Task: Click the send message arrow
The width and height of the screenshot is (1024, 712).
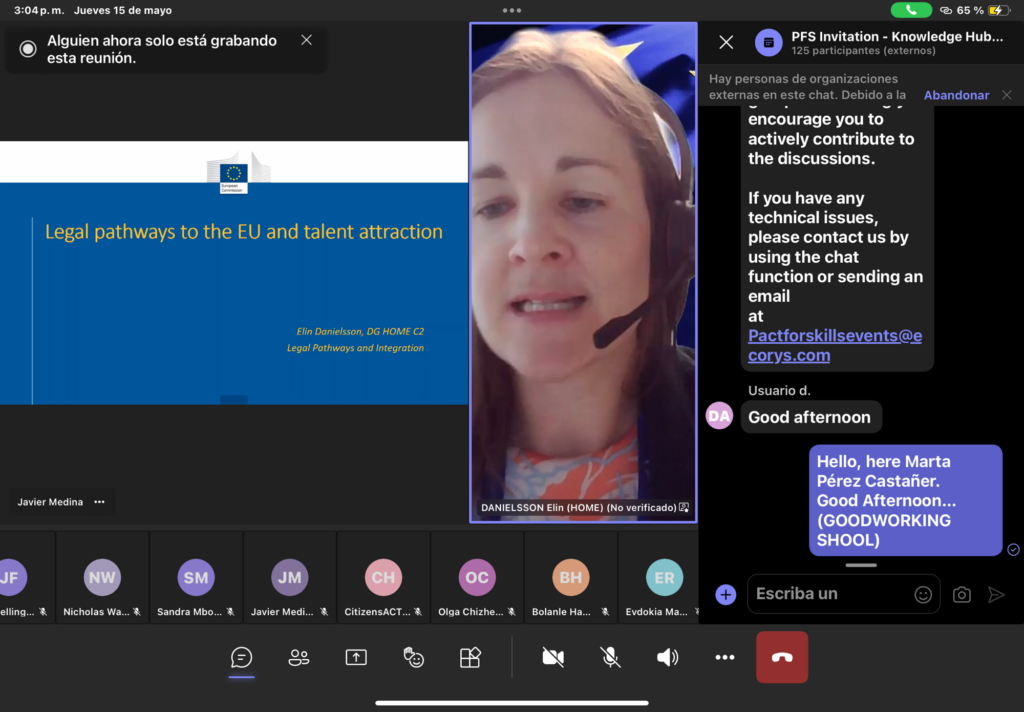Action: [x=996, y=595]
